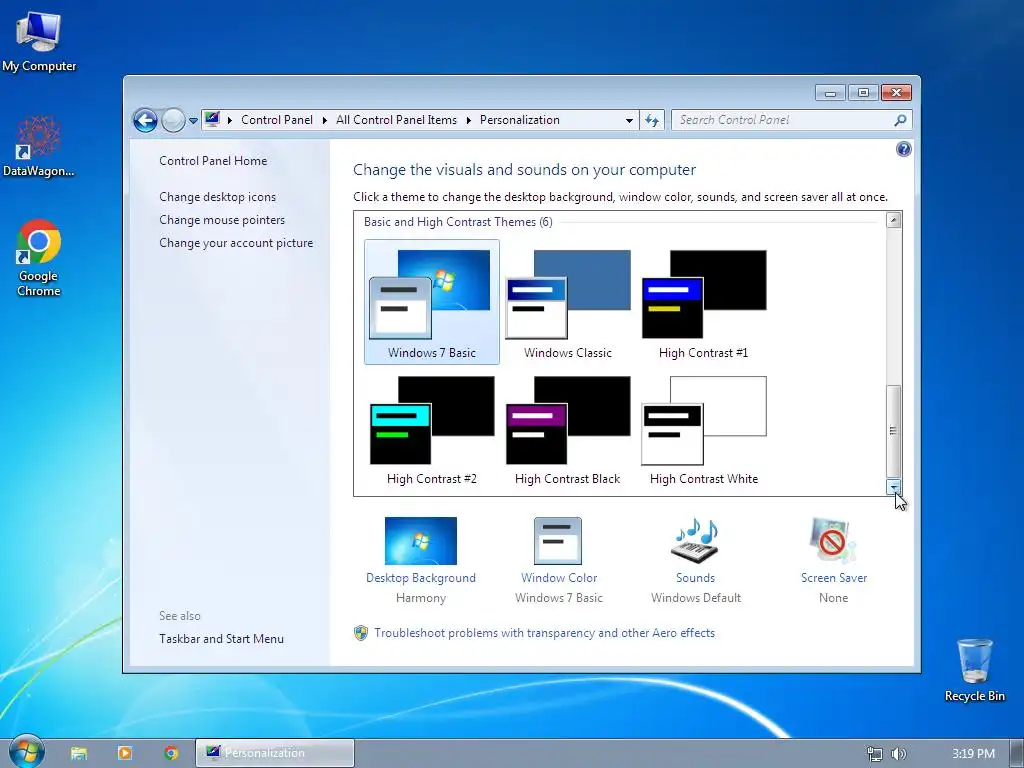Click the shield icon beside Troubleshoot link
Image resolution: width=1024 pixels, height=768 pixels.
coord(360,633)
